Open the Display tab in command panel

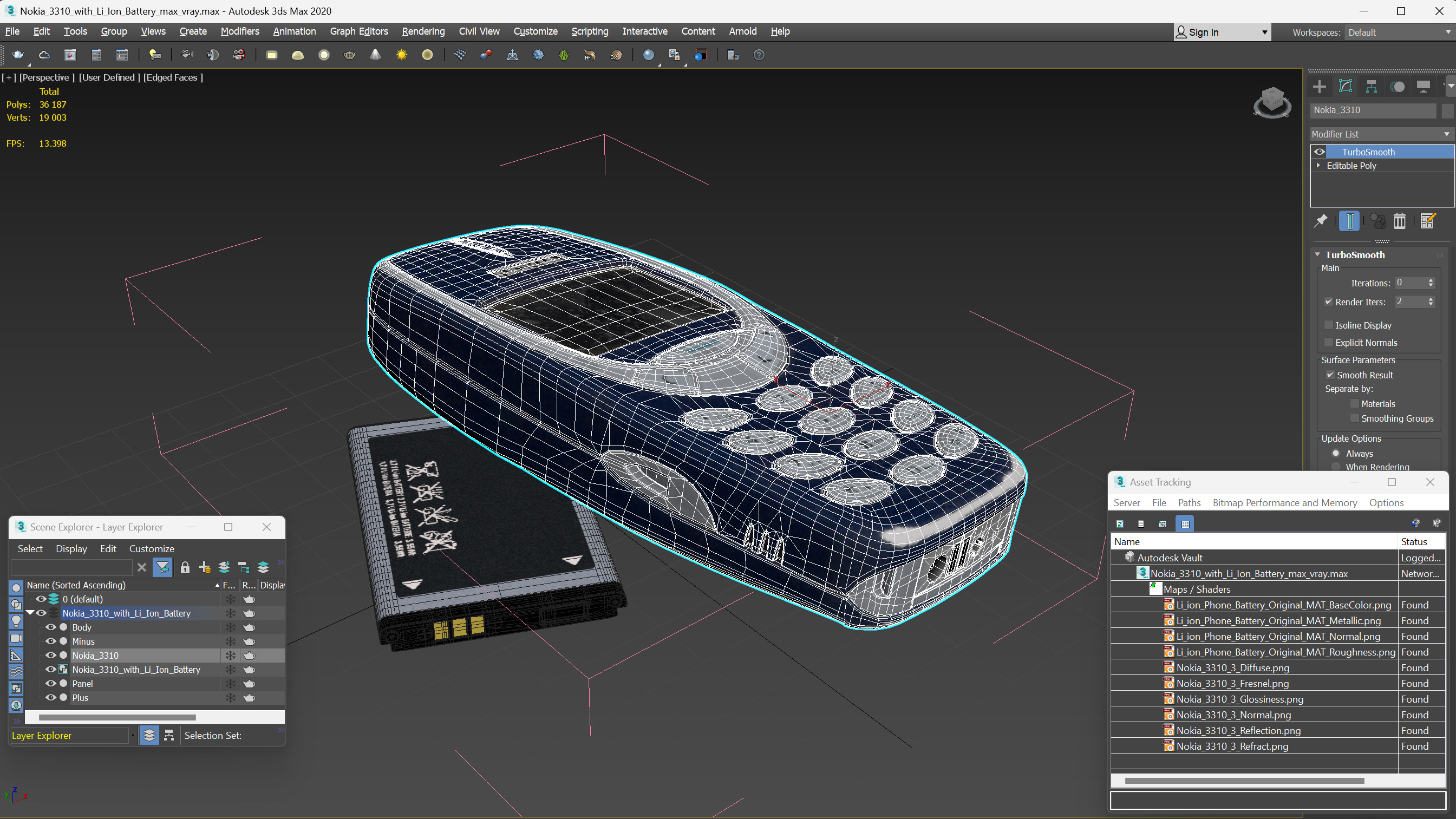tap(1423, 87)
